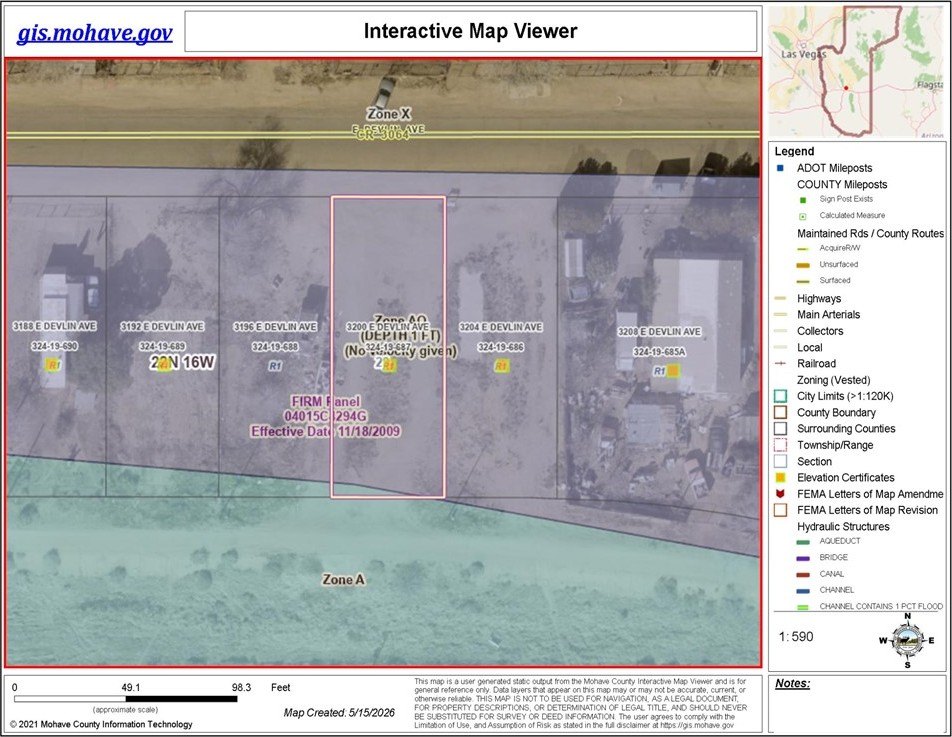Click the ADOT Mileposts blue square symbol

click(x=781, y=168)
